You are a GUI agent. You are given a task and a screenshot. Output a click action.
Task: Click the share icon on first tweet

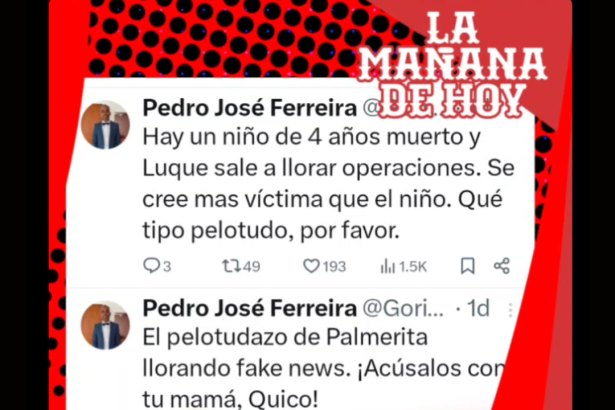coord(502,266)
